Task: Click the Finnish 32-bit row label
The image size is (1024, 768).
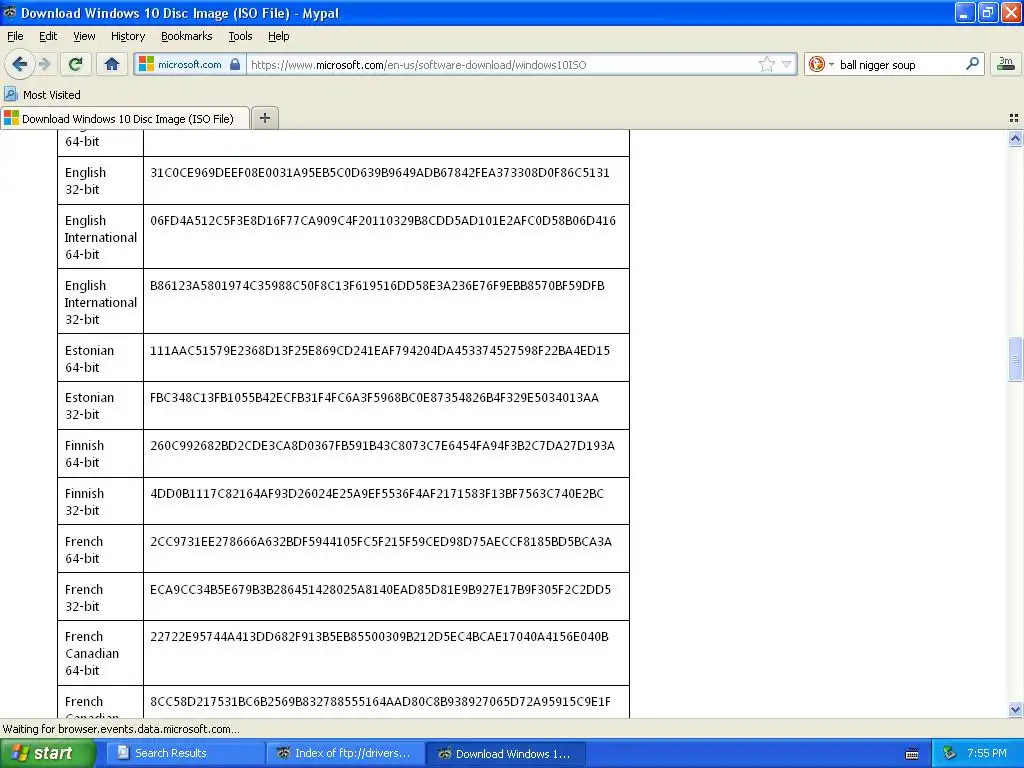Action: 84,502
